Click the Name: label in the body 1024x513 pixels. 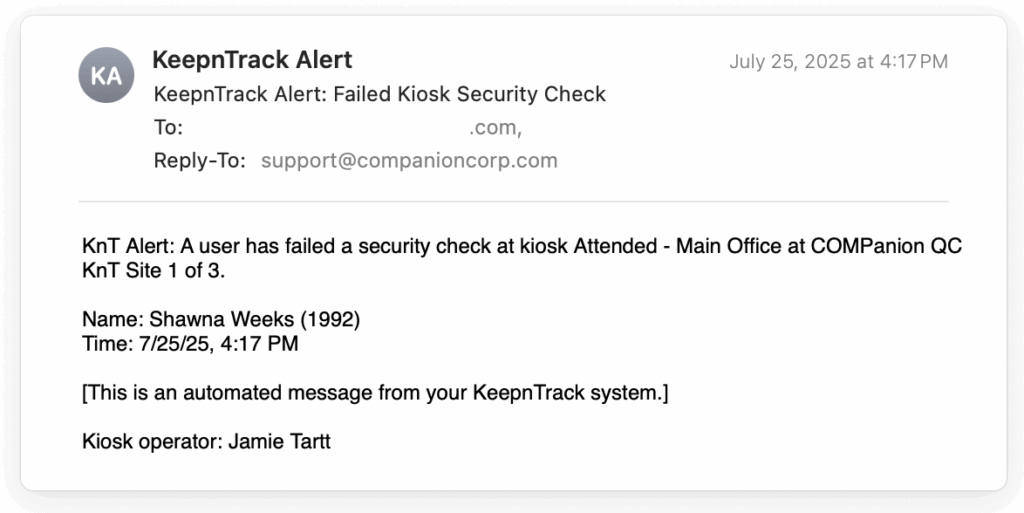point(114,319)
